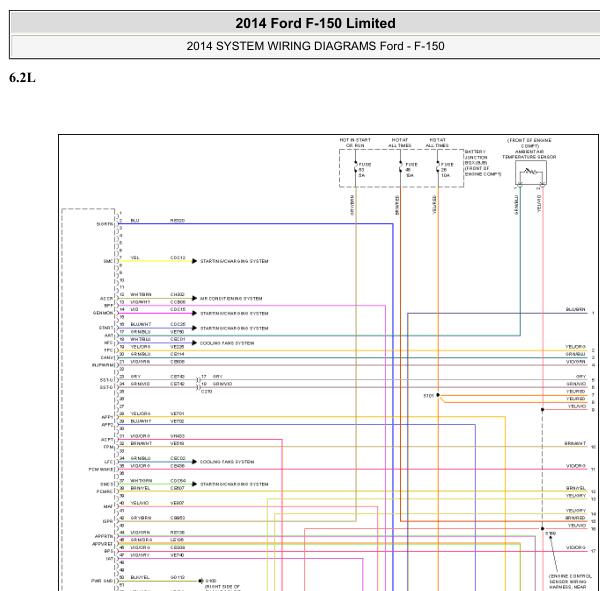Click the 'PCM WAKE' pin name

[x=101, y=469]
